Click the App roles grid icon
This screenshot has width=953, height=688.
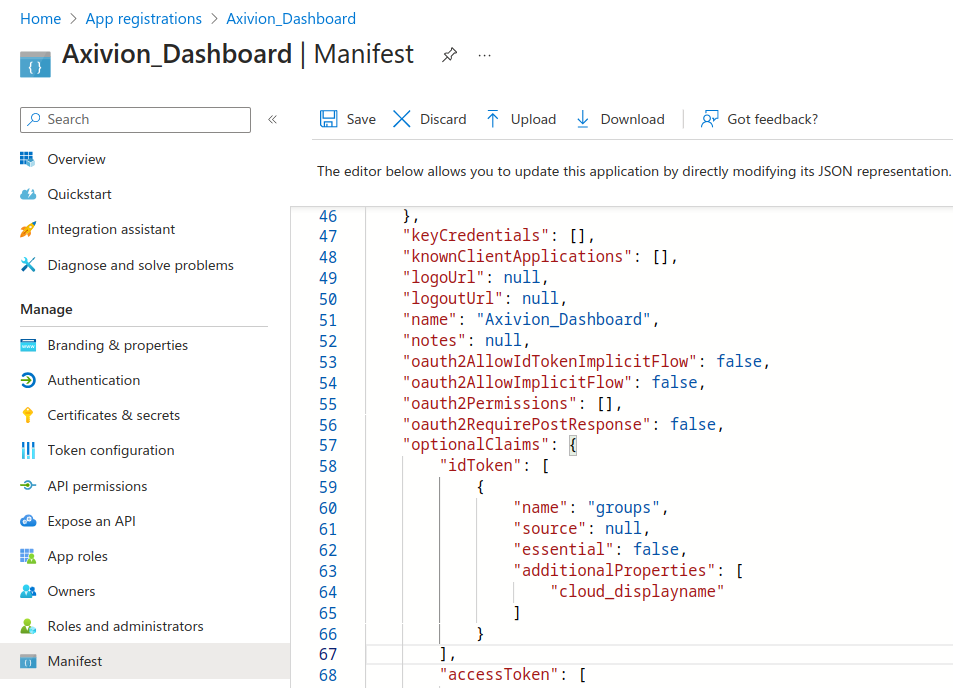28,556
